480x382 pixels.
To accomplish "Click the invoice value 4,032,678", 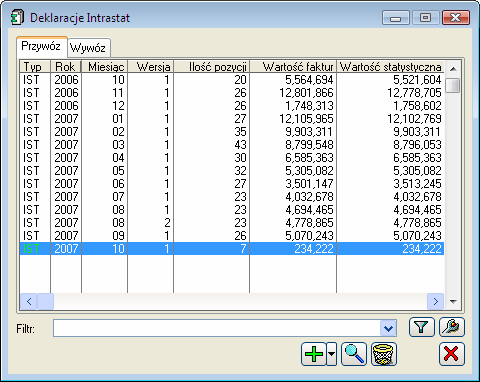I will coord(309,197).
